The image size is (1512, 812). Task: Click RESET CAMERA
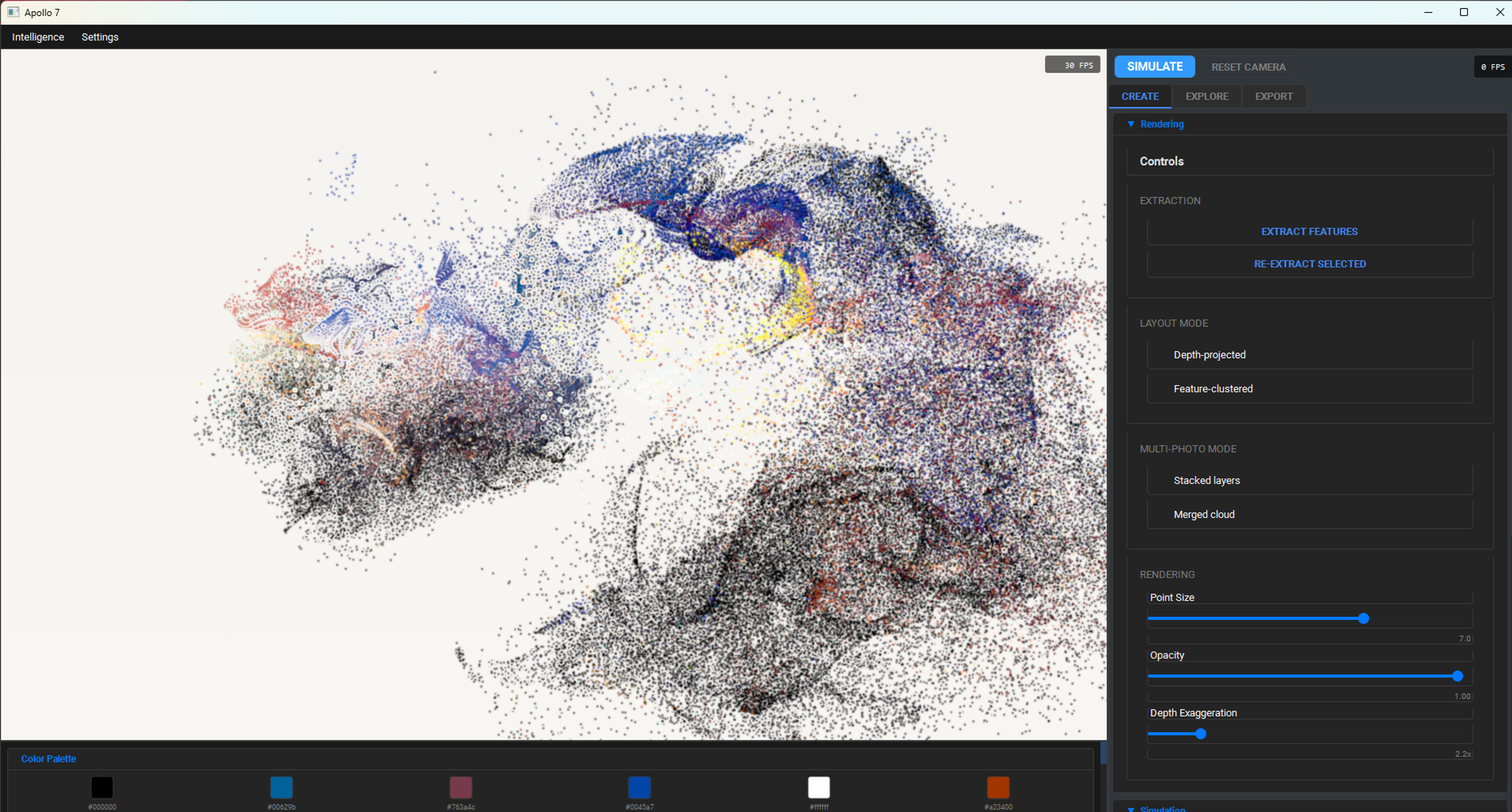[1249, 67]
